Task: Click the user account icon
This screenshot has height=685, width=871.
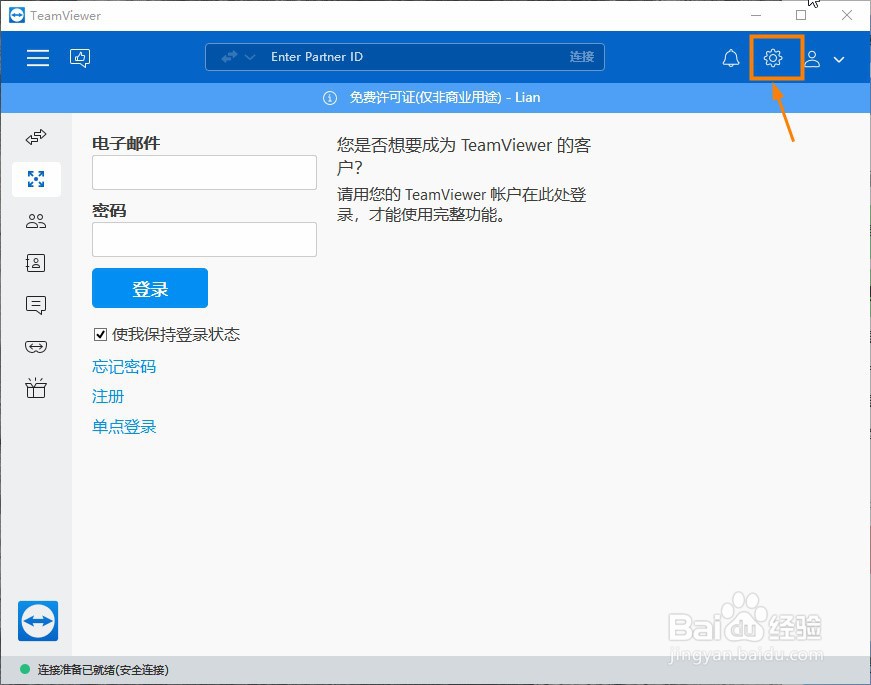Action: point(812,58)
